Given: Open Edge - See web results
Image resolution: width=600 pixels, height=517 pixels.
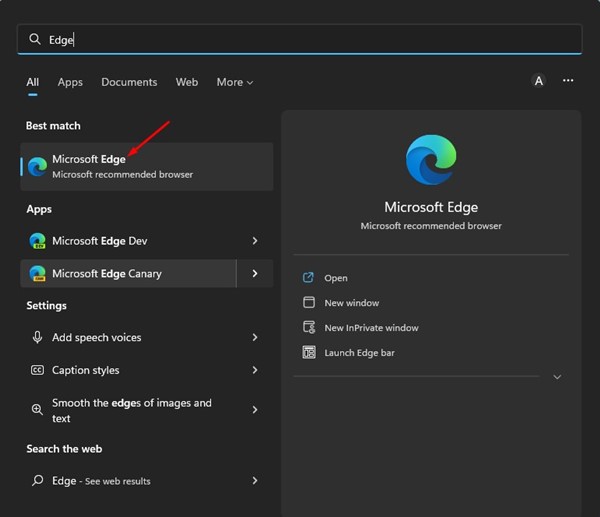Looking at the screenshot, I should tap(128, 481).
